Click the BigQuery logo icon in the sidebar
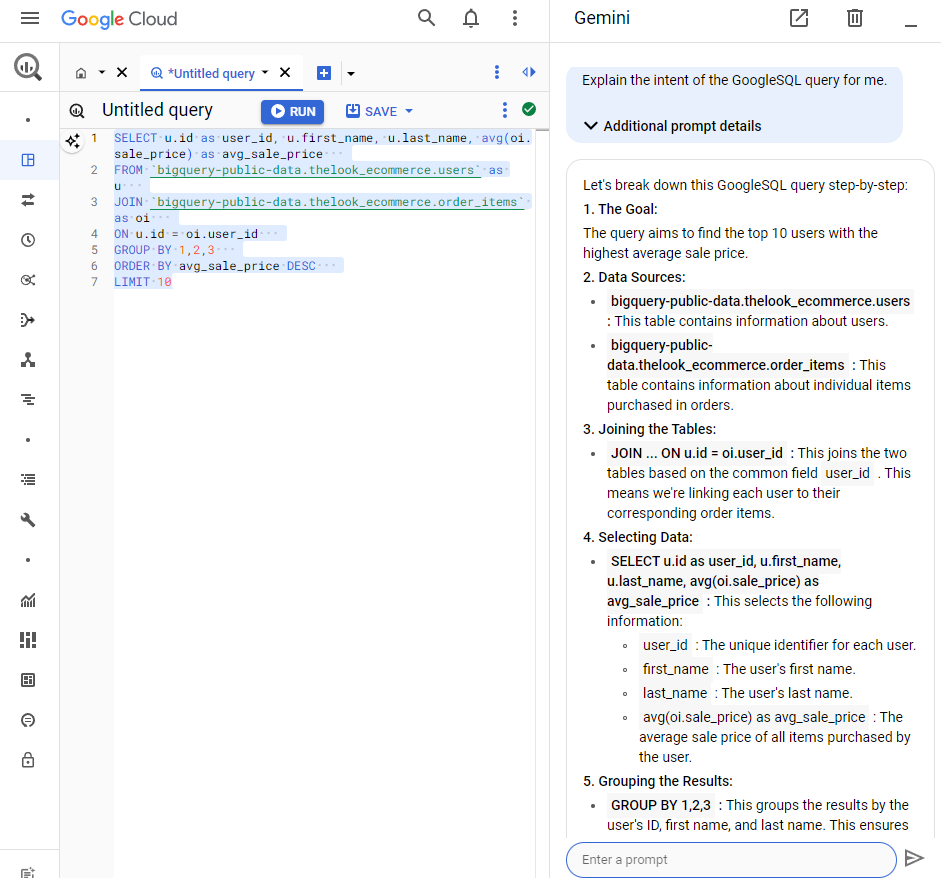Image resolution: width=941 pixels, height=878 pixels. (28, 67)
